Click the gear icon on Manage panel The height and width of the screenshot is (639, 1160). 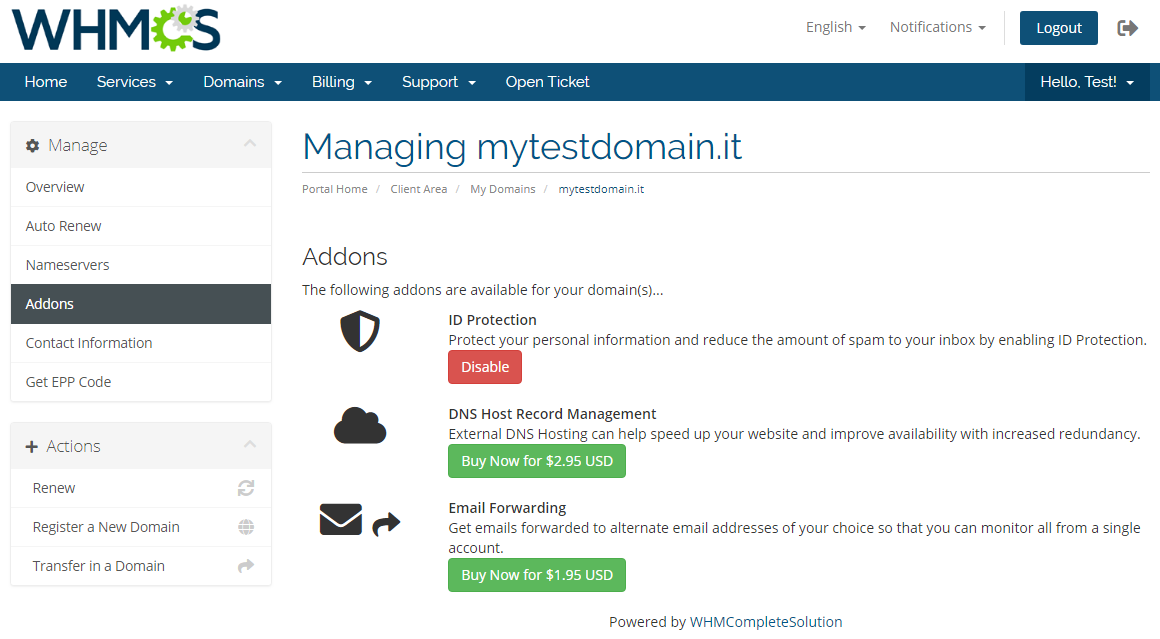[x=31, y=145]
